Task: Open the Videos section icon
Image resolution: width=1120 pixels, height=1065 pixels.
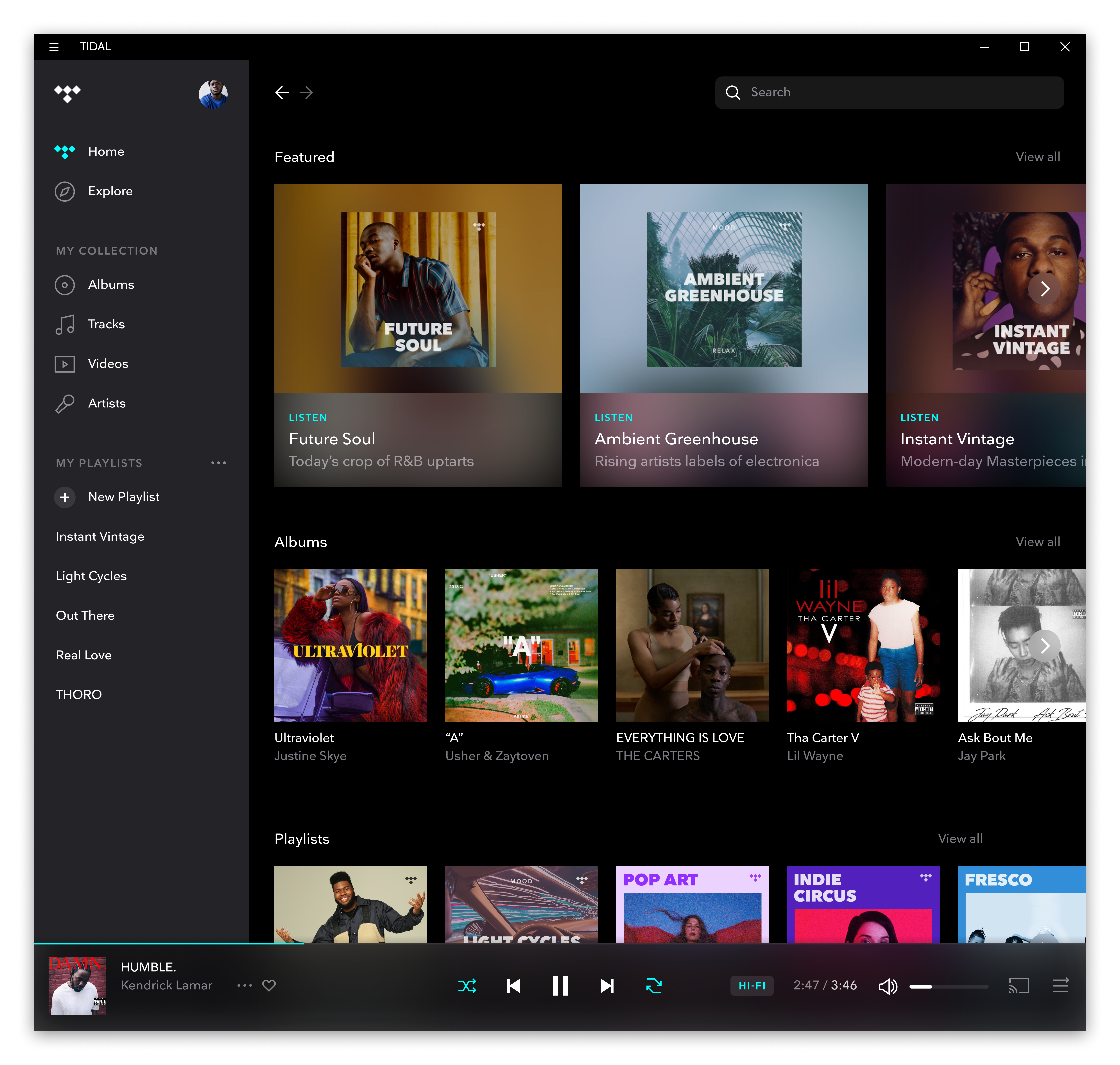Action: pos(65,364)
